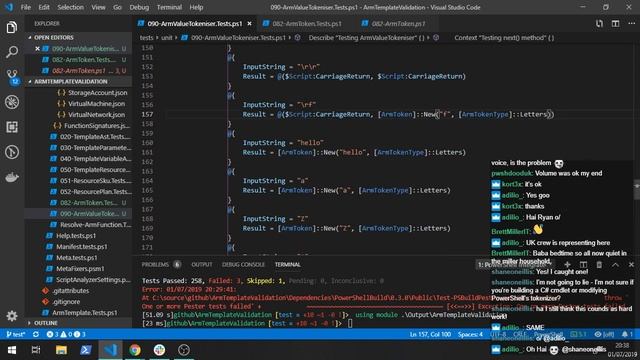Screen dimensions: 640x360
Task: Add a new terminal with plus icon
Action: (x=567, y=264)
